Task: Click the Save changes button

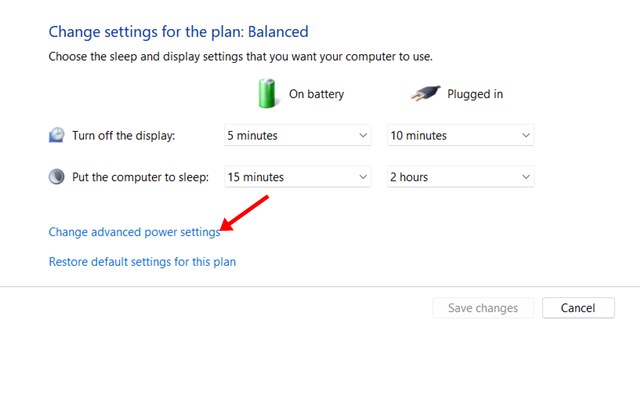Action: click(483, 308)
